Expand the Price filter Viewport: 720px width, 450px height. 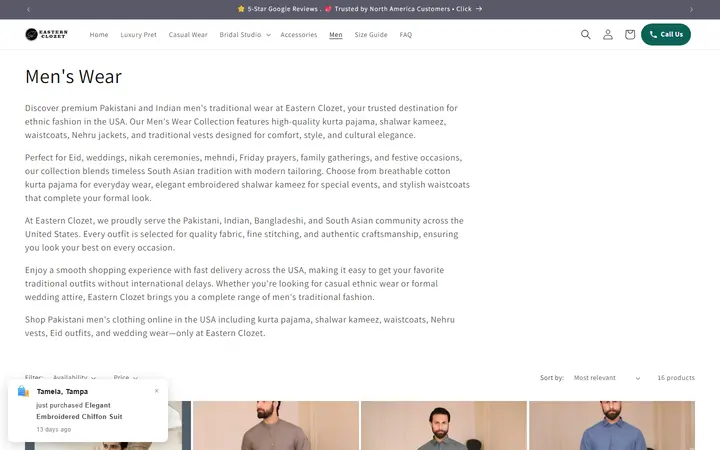pyautogui.click(x=125, y=377)
